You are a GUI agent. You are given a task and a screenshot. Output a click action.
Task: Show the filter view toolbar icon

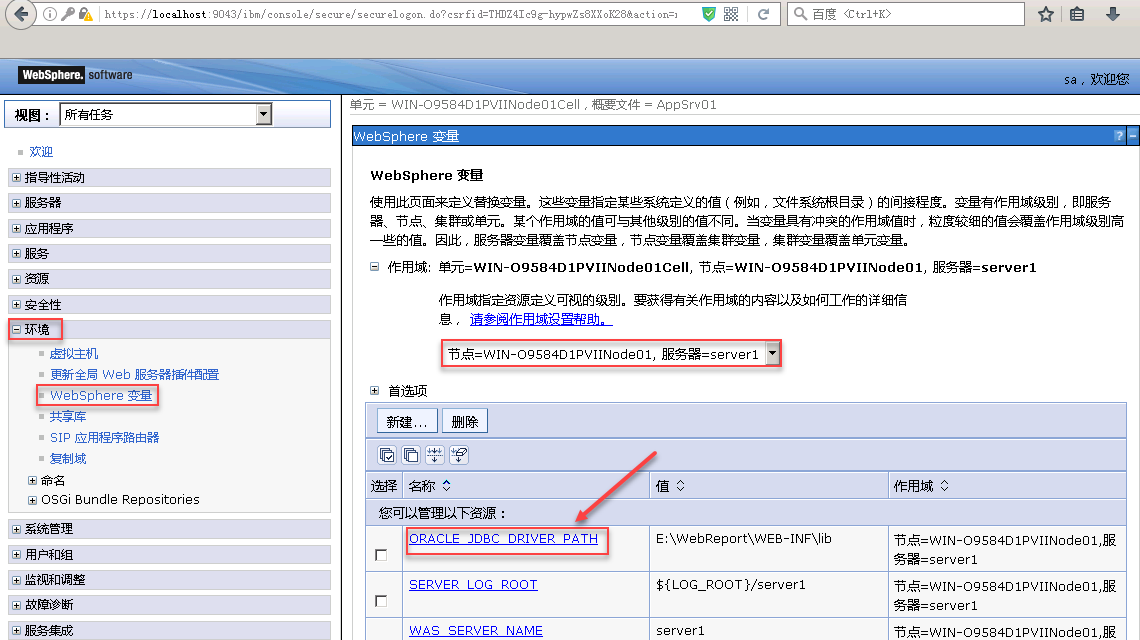(435, 455)
